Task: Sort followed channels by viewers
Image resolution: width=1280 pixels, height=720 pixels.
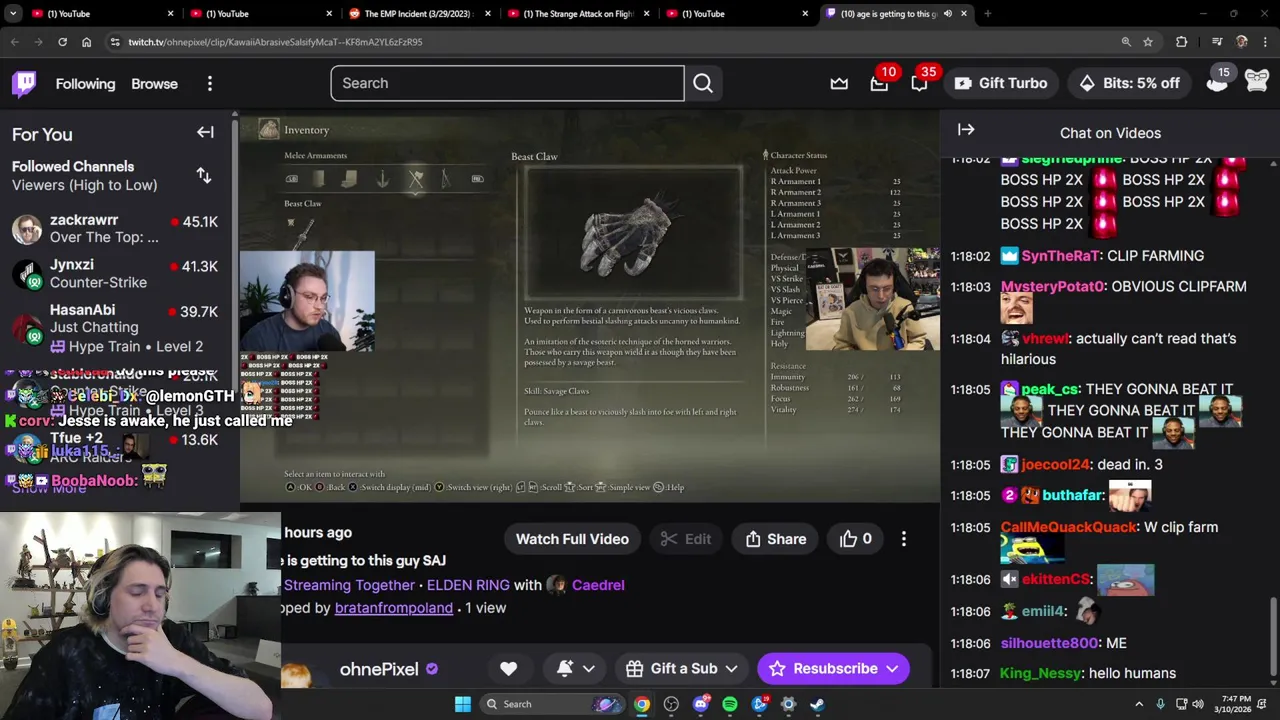Action: 204,175
